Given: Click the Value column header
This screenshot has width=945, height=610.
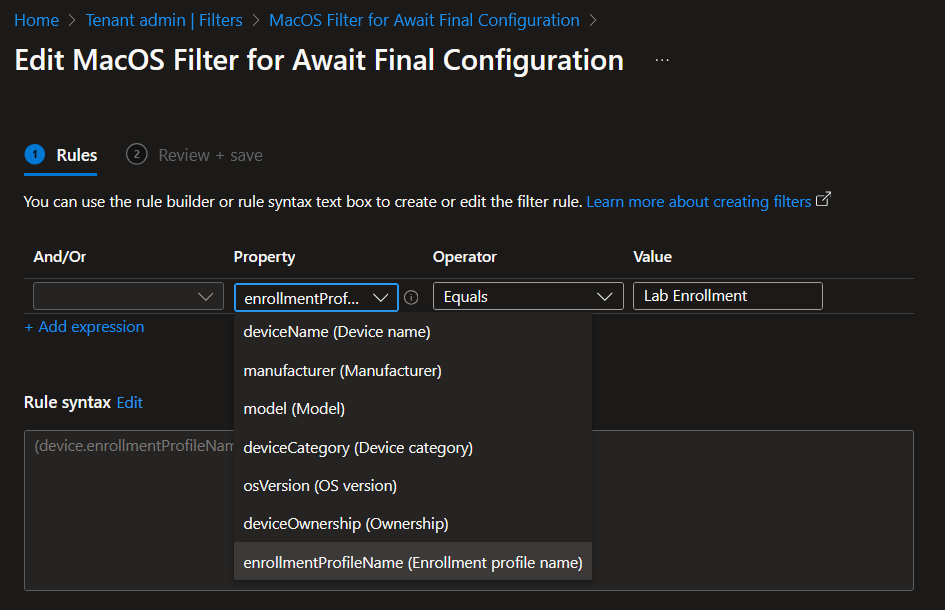Looking at the screenshot, I should point(652,257).
